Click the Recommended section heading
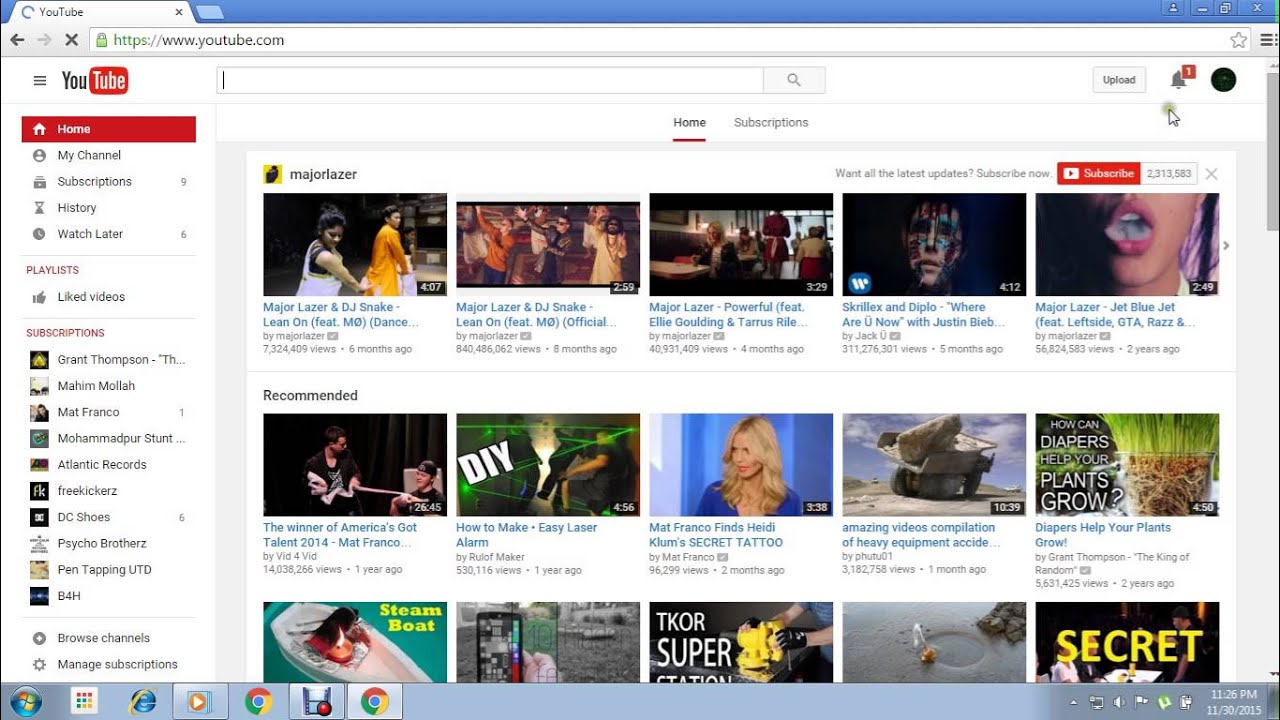The image size is (1280, 720). pyautogui.click(x=310, y=395)
